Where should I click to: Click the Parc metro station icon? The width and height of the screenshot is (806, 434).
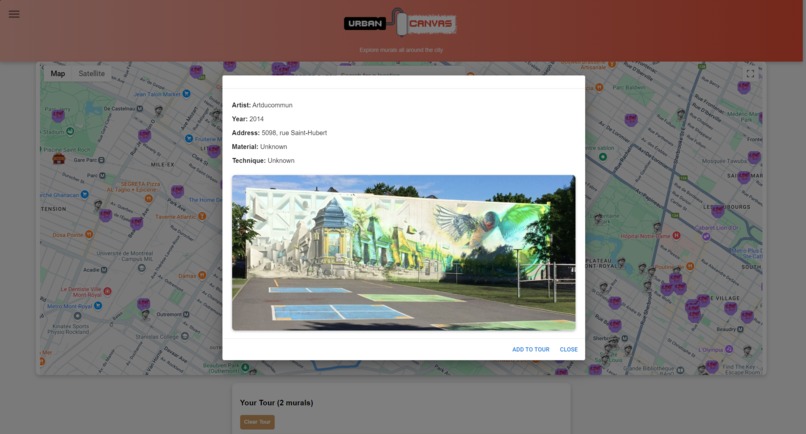pos(102,175)
